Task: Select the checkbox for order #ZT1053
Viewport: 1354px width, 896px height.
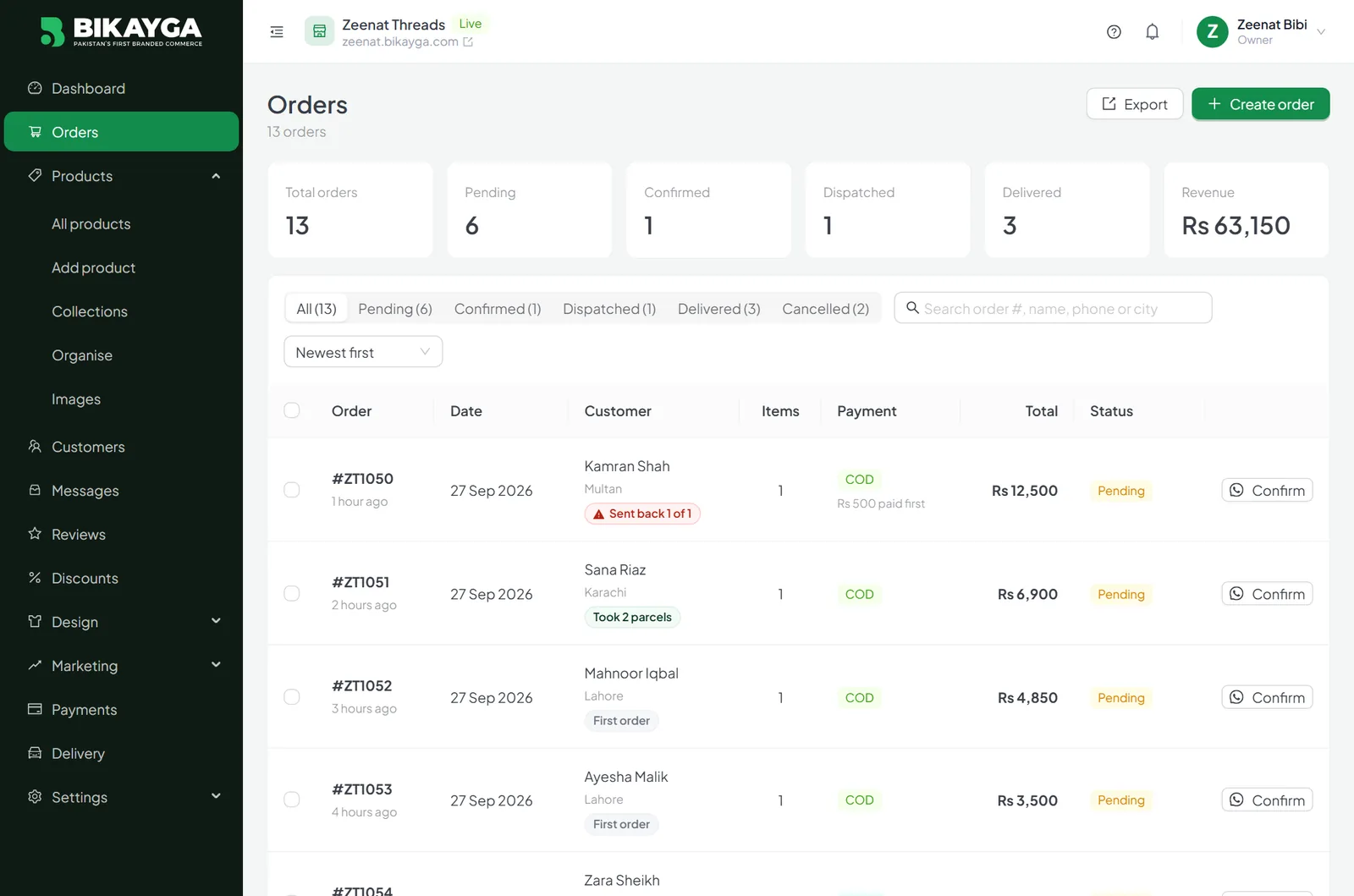Action: pos(292,800)
